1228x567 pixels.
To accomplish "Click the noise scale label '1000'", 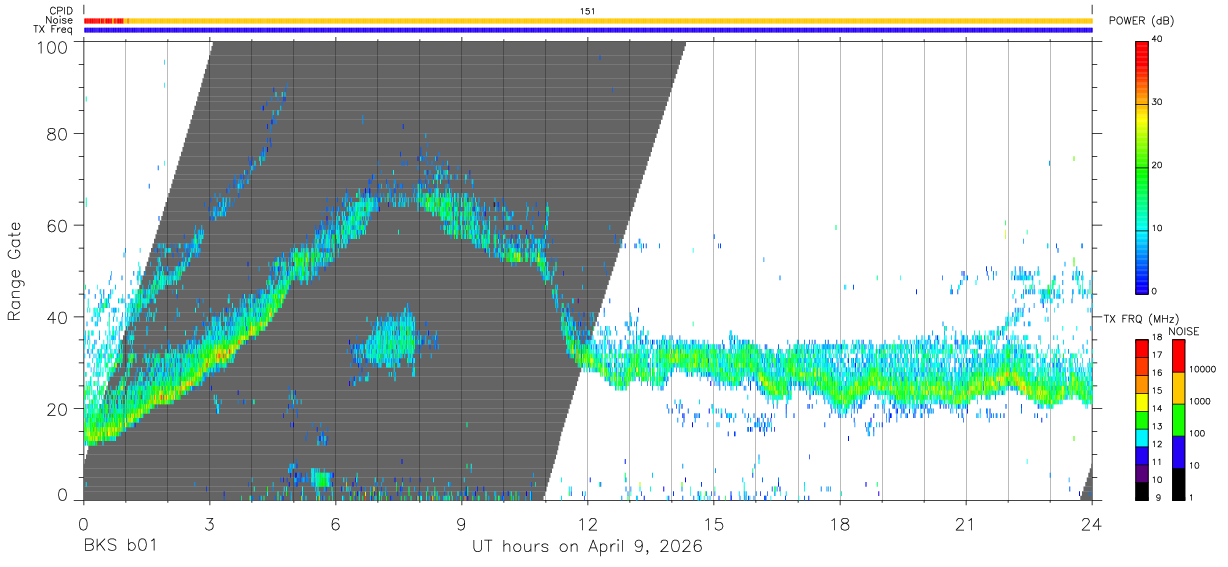I will (x=1199, y=402).
